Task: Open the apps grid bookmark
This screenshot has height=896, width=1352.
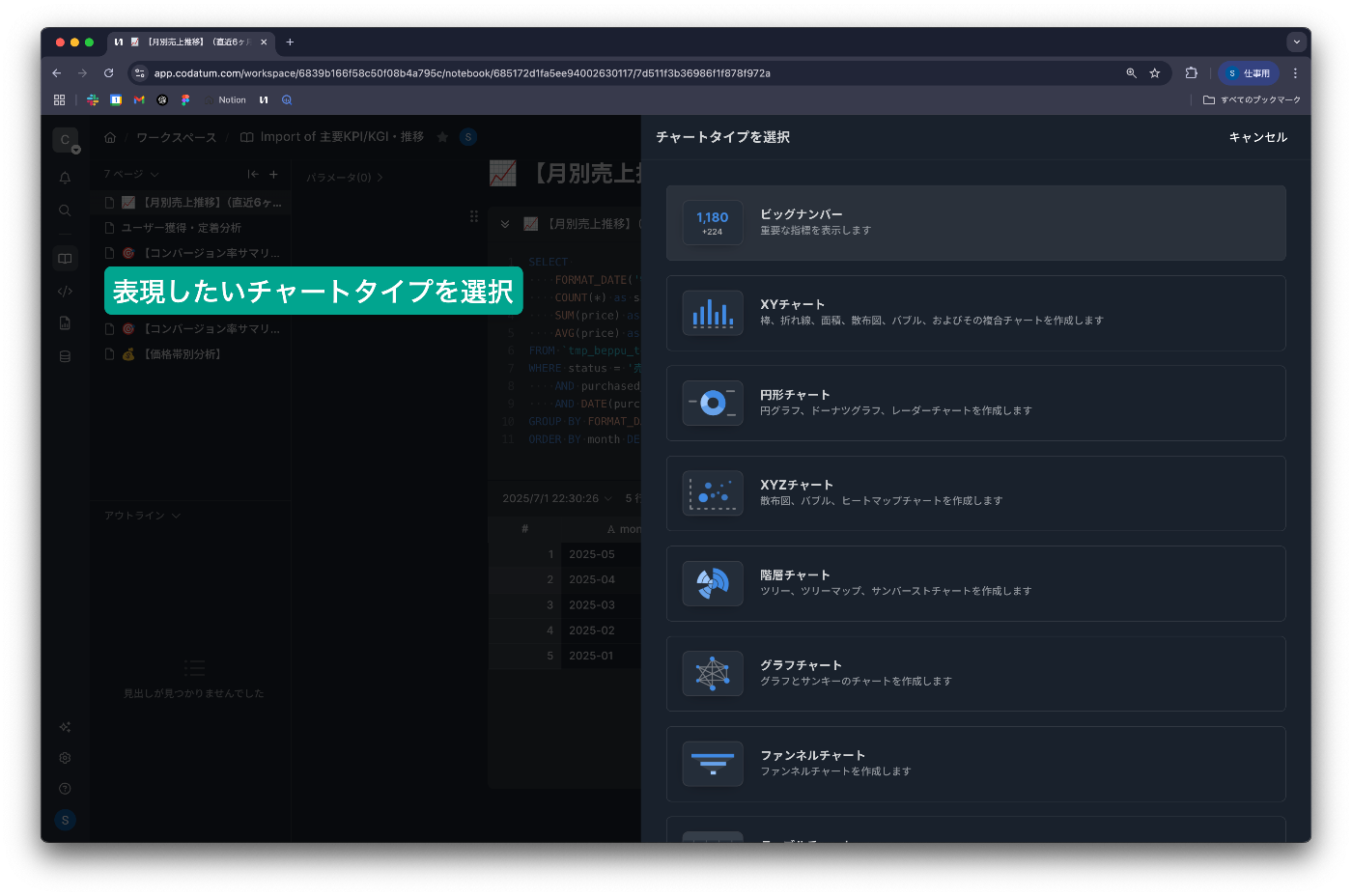Action: [59, 99]
